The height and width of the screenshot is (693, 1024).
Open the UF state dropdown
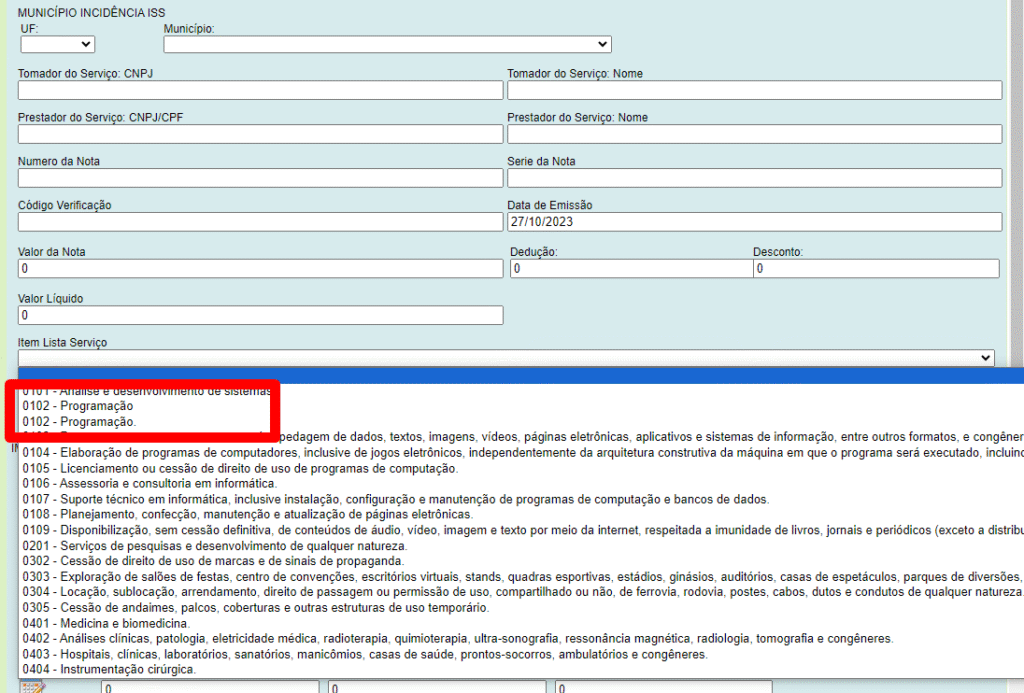point(58,44)
